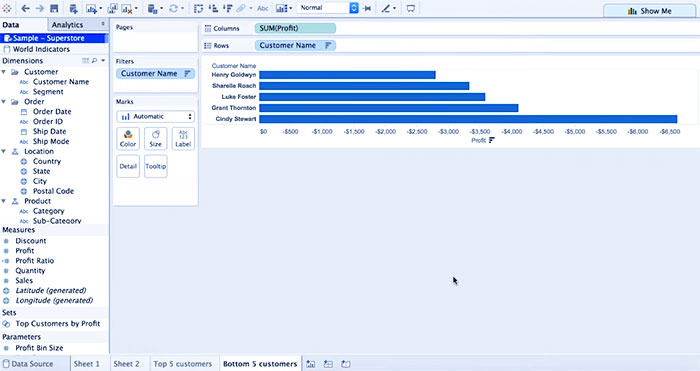Collapse the Customer folder in Dimensions
The image size is (700, 371).
click(4, 72)
